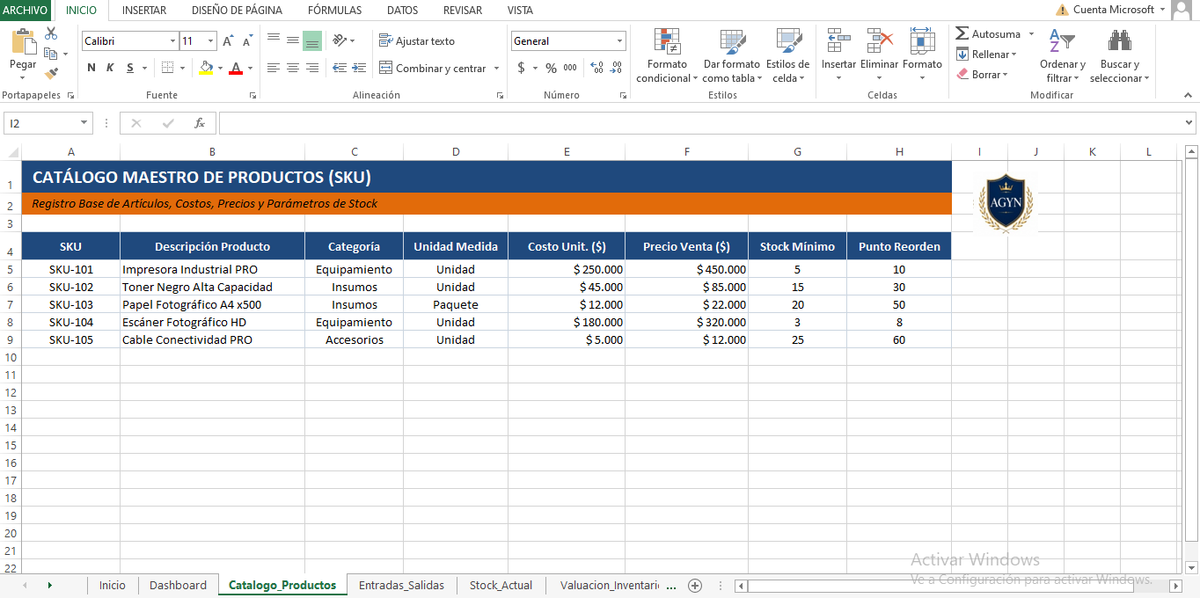
Task: Switch to DISEÑO DE PÁGINA tab
Action: tap(237, 10)
